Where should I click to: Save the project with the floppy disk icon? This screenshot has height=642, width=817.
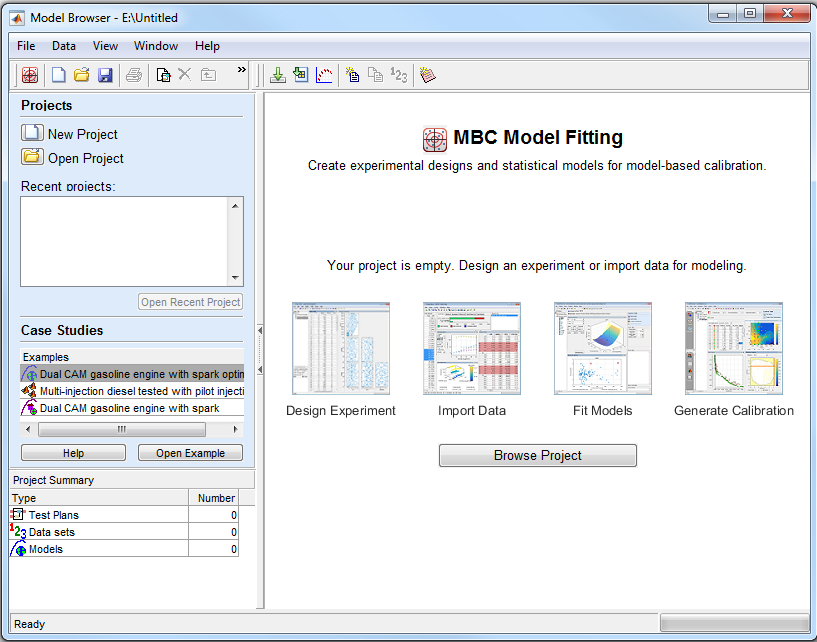click(105, 75)
